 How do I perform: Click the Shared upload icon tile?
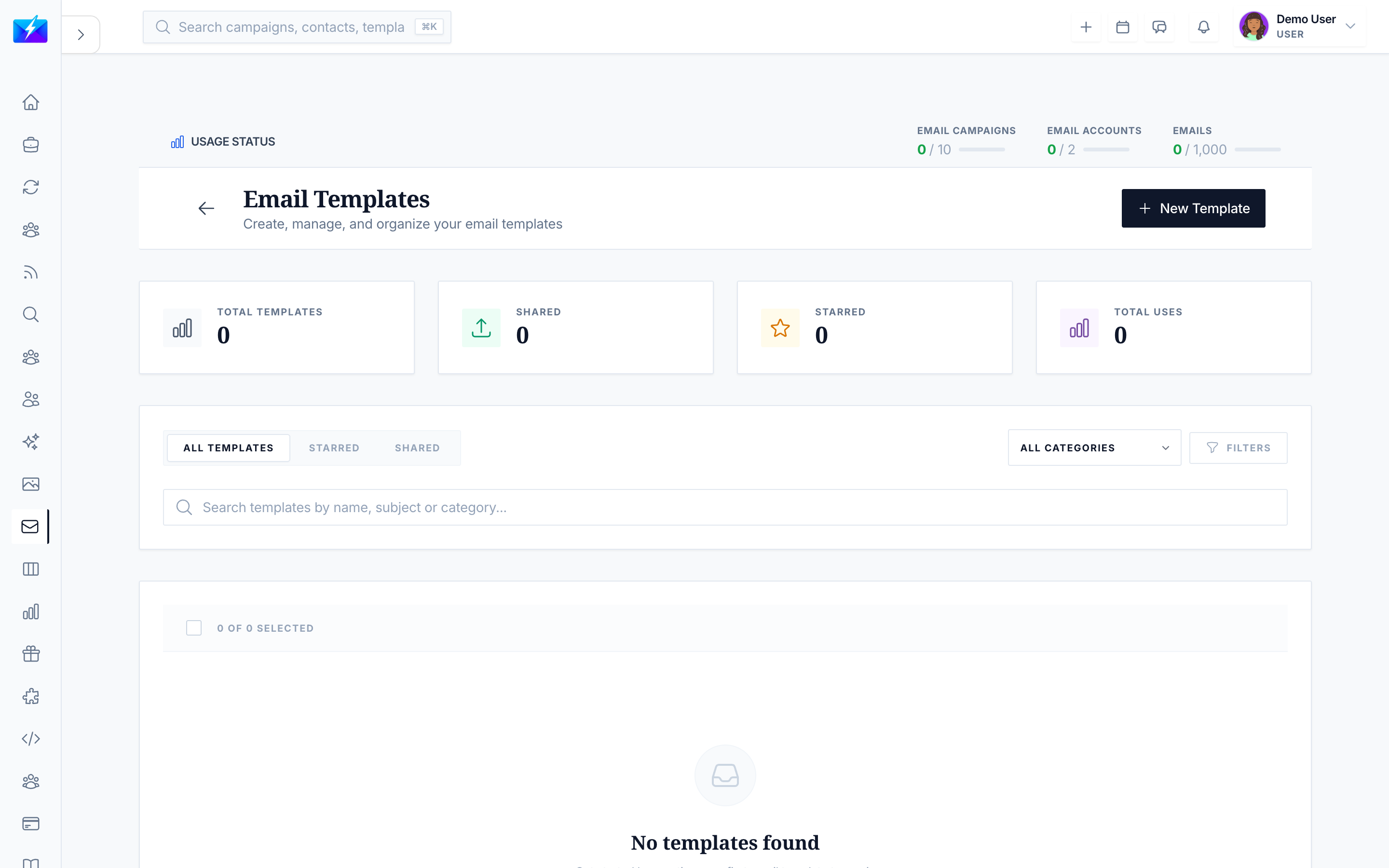pyautogui.click(x=481, y=328)
